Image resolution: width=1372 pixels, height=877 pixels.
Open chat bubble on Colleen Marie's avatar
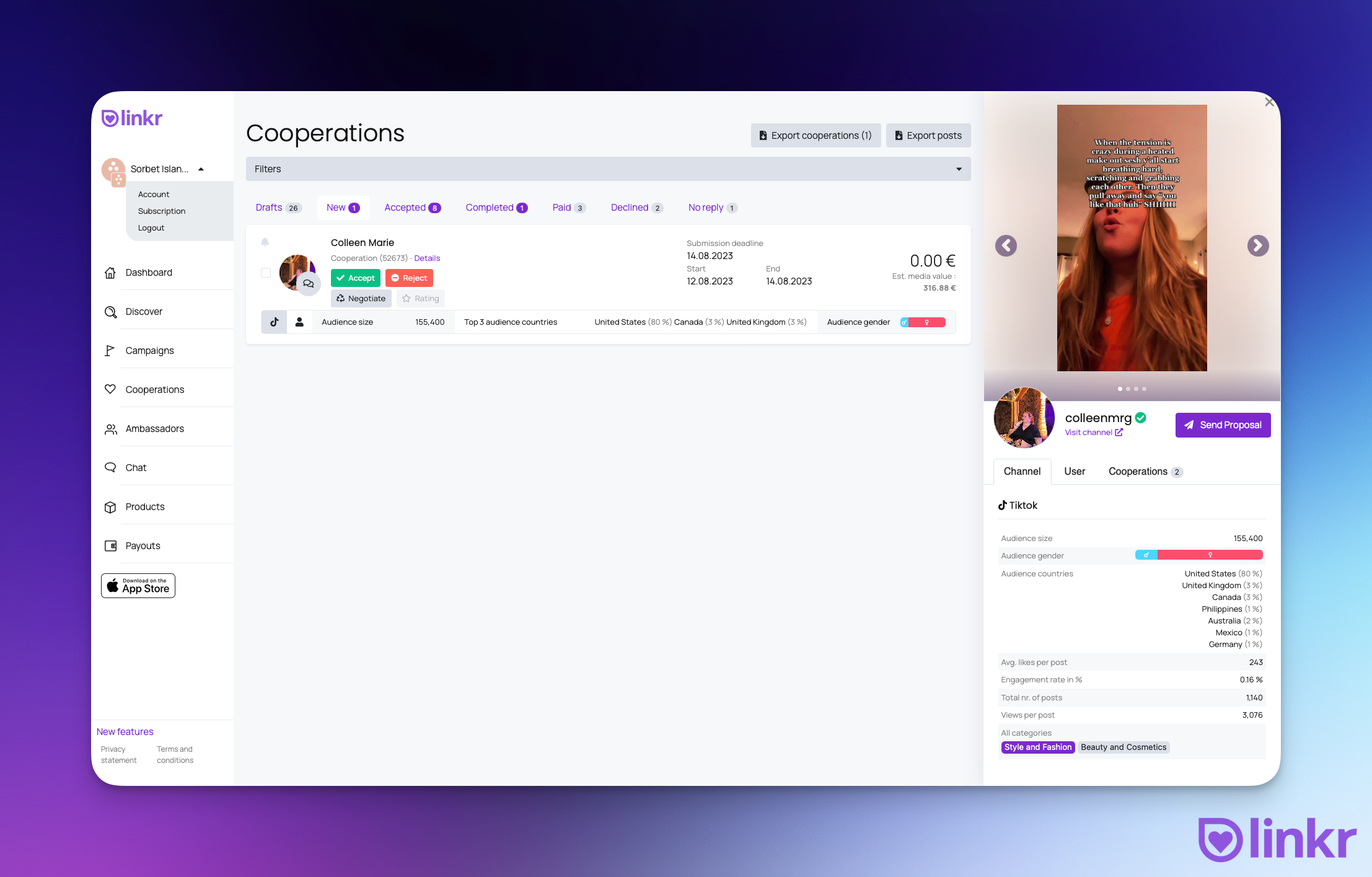(x=308, y=283)
